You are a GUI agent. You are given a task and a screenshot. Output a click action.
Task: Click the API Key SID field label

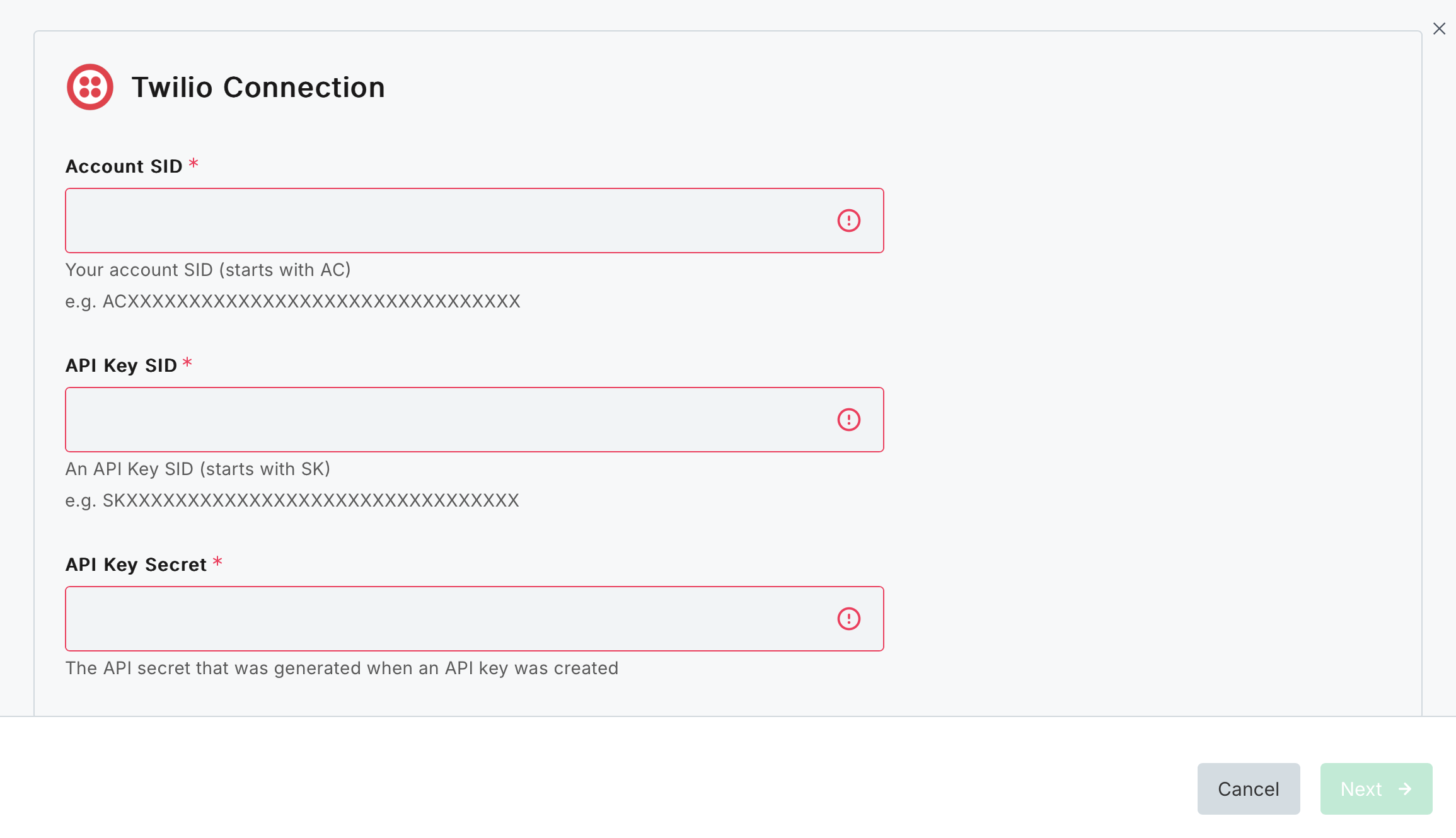pos(121,365)
